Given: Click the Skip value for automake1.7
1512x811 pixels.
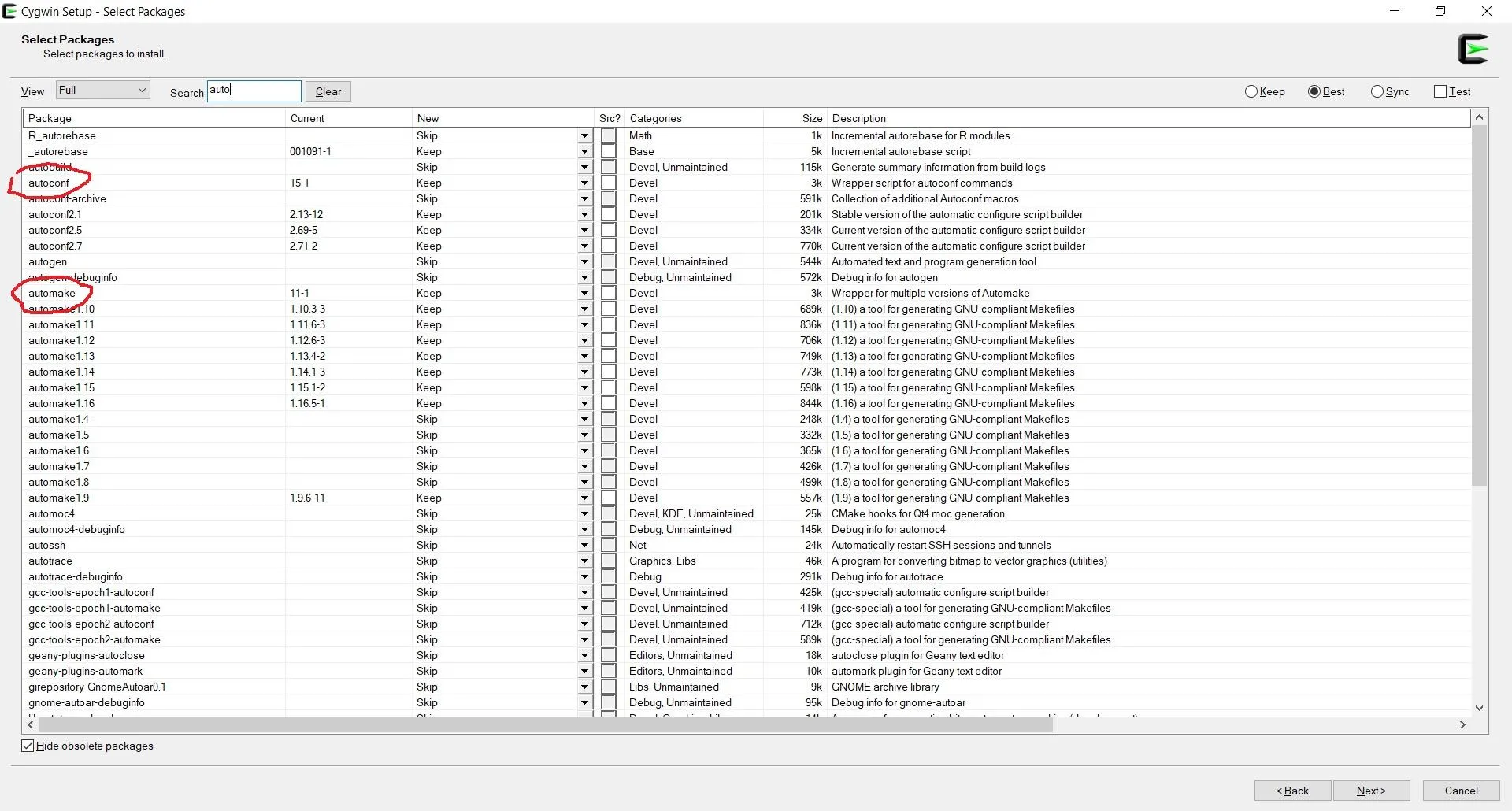Looking at the screenshot, I should click(x=427, y=466).
